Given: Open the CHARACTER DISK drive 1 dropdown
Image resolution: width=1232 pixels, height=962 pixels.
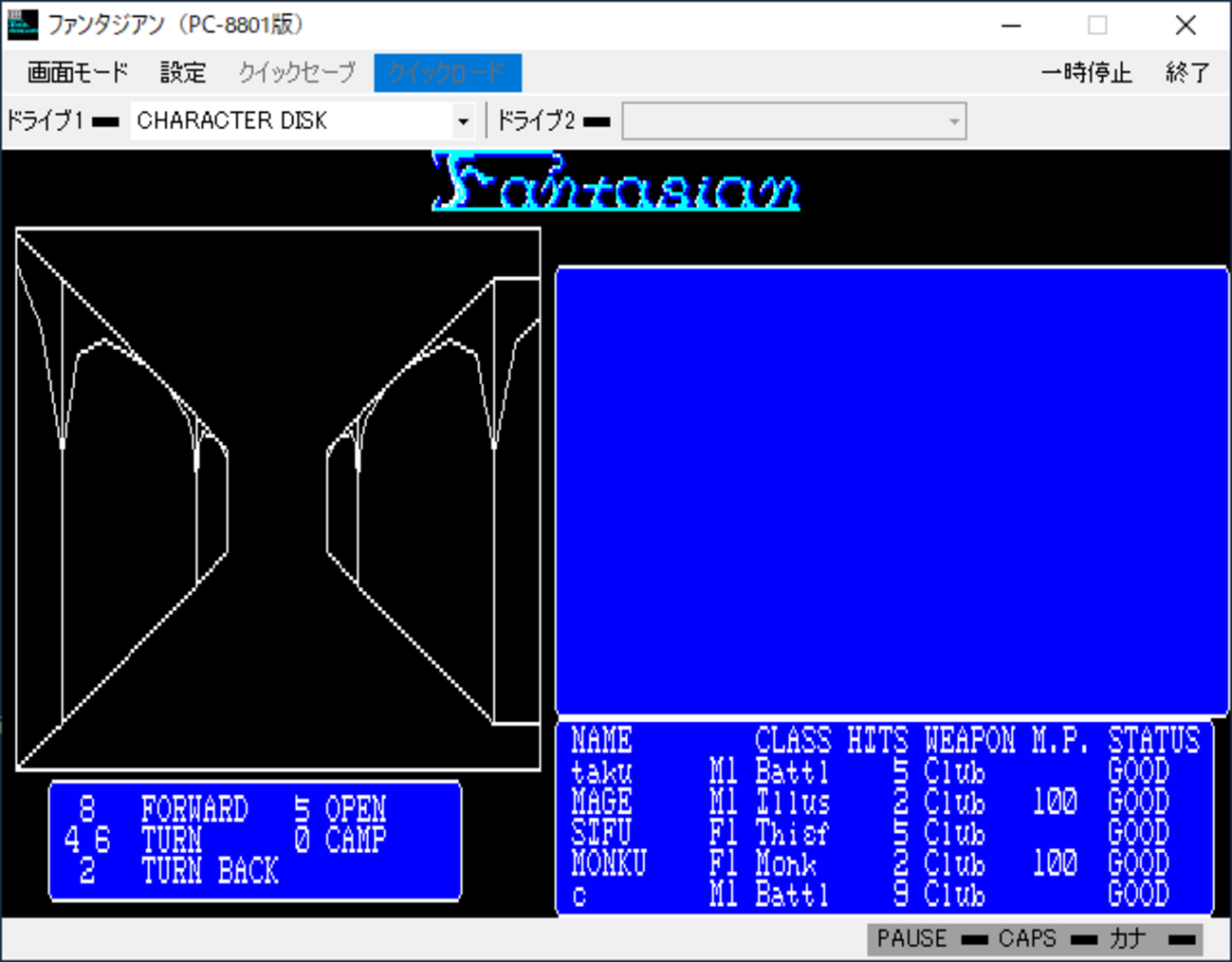Looking at the screenshot, I should click(x=285, y=120).
